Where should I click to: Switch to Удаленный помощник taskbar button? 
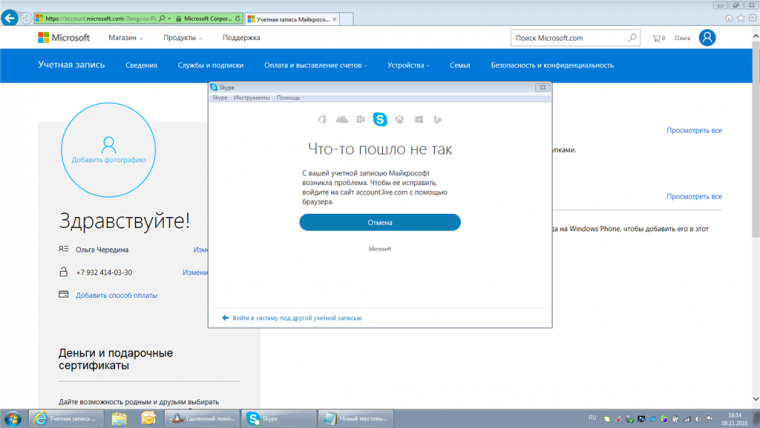coord(203,418)
